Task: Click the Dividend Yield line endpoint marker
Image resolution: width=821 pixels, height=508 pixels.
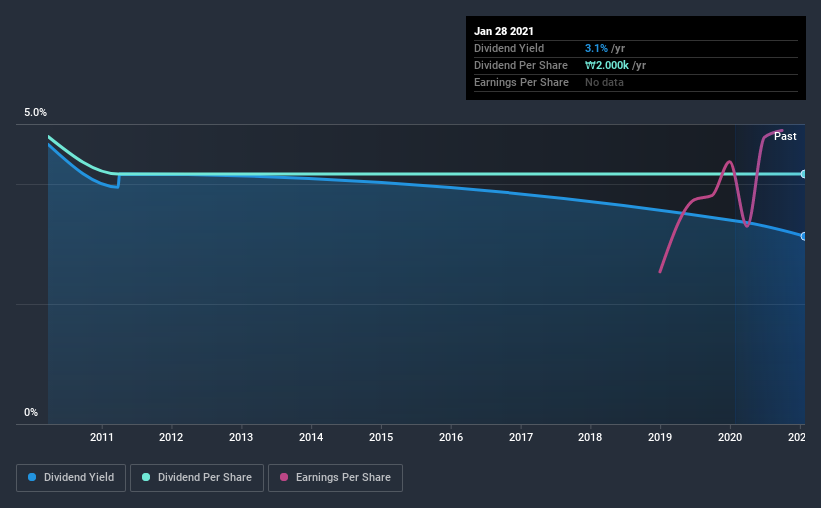Action: 803,236
